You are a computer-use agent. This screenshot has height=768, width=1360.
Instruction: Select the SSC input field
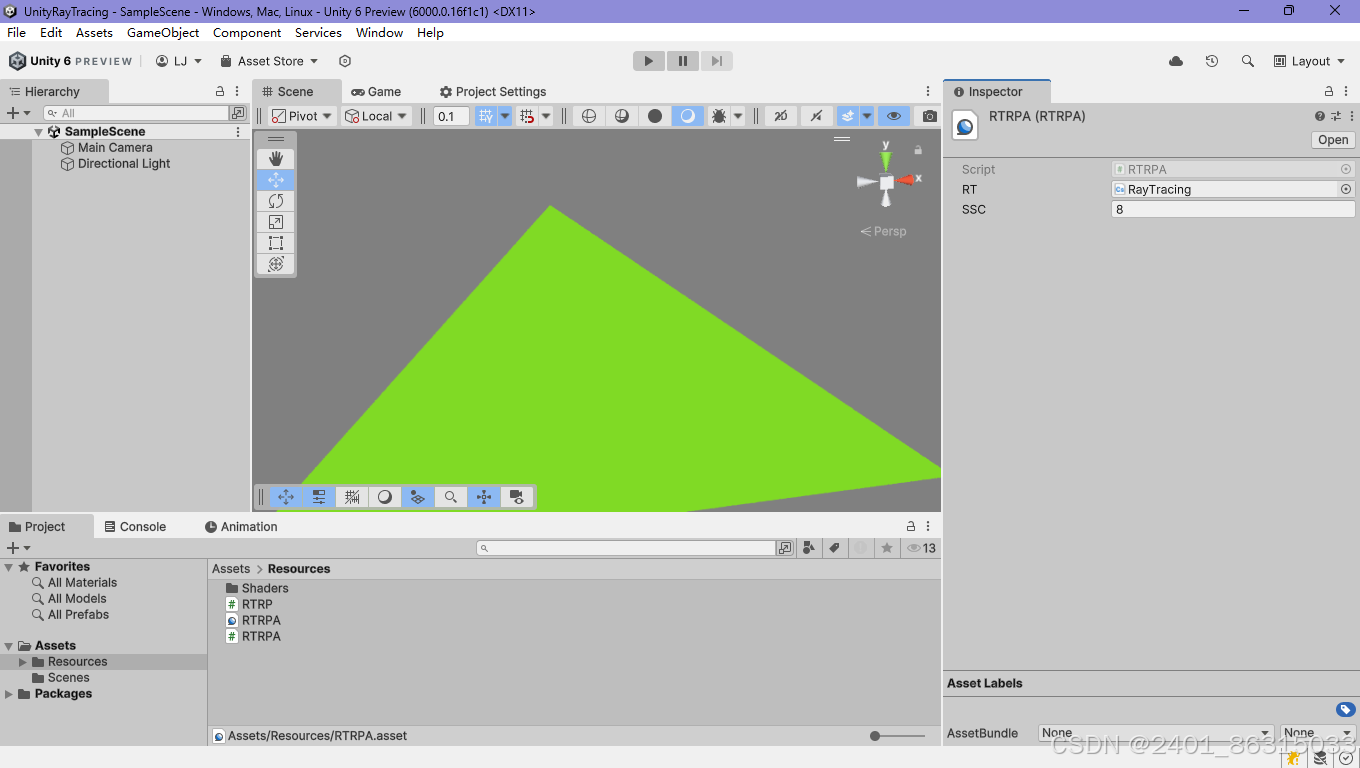click(x=1232, y=209)
